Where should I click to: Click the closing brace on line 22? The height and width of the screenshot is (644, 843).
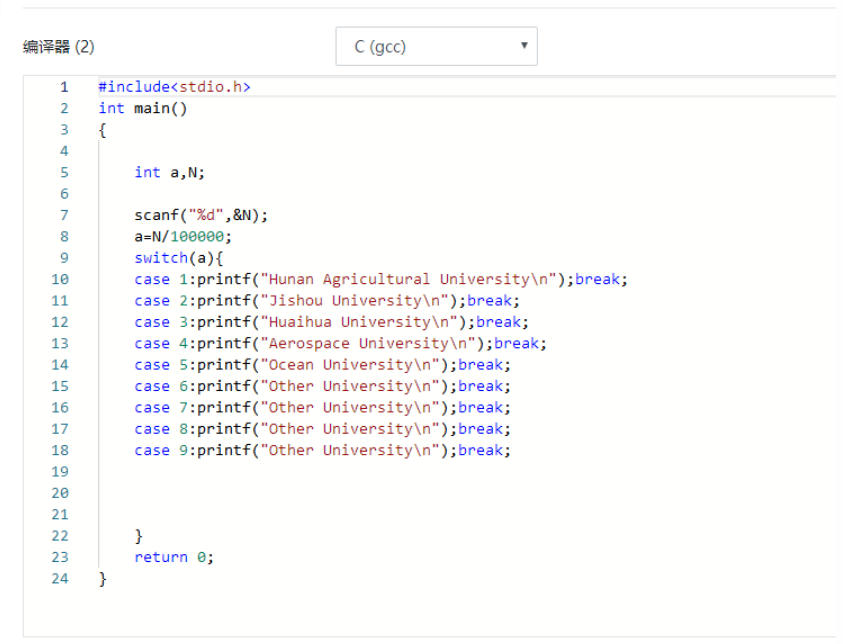point(139,536)
